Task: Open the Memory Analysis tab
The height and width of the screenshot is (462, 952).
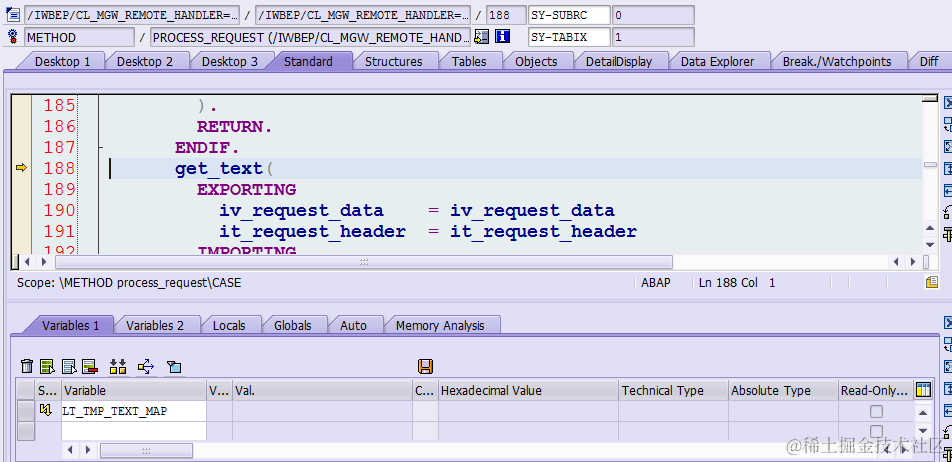Action: (440, 325)
